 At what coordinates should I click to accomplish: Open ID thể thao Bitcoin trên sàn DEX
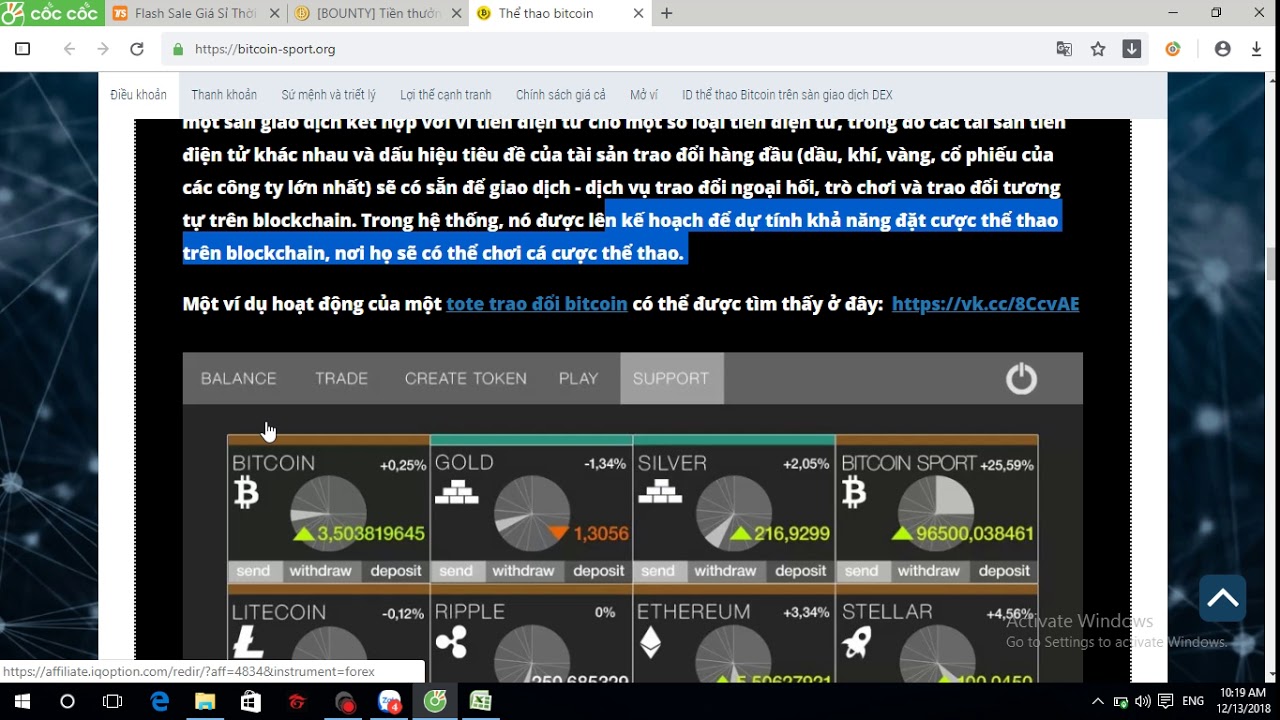[x=787, y=95]
